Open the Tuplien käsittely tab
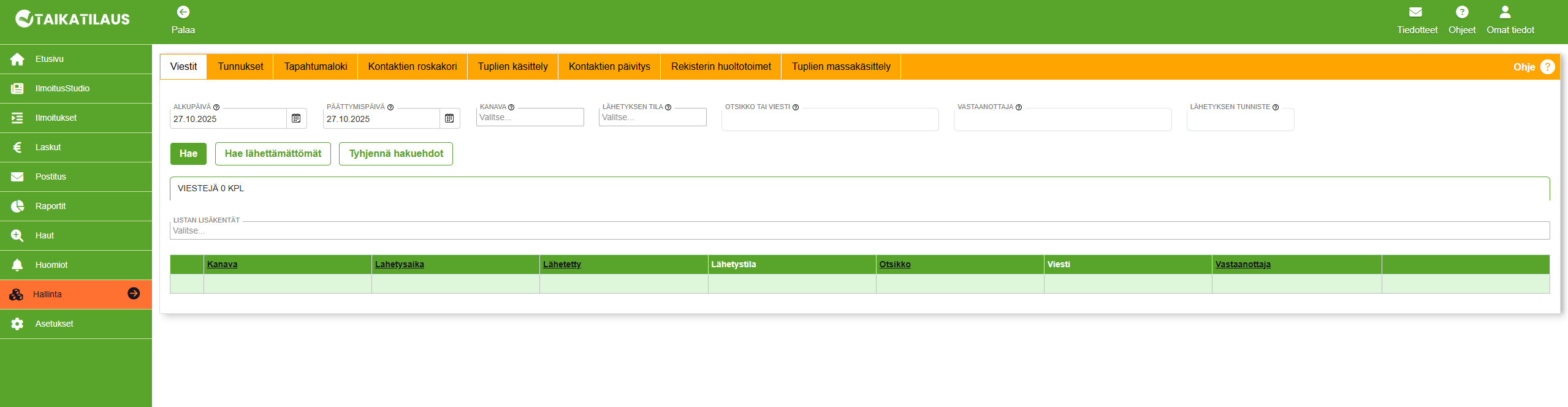This screenshot has width=1568, height=407. (x=512, y=67)
